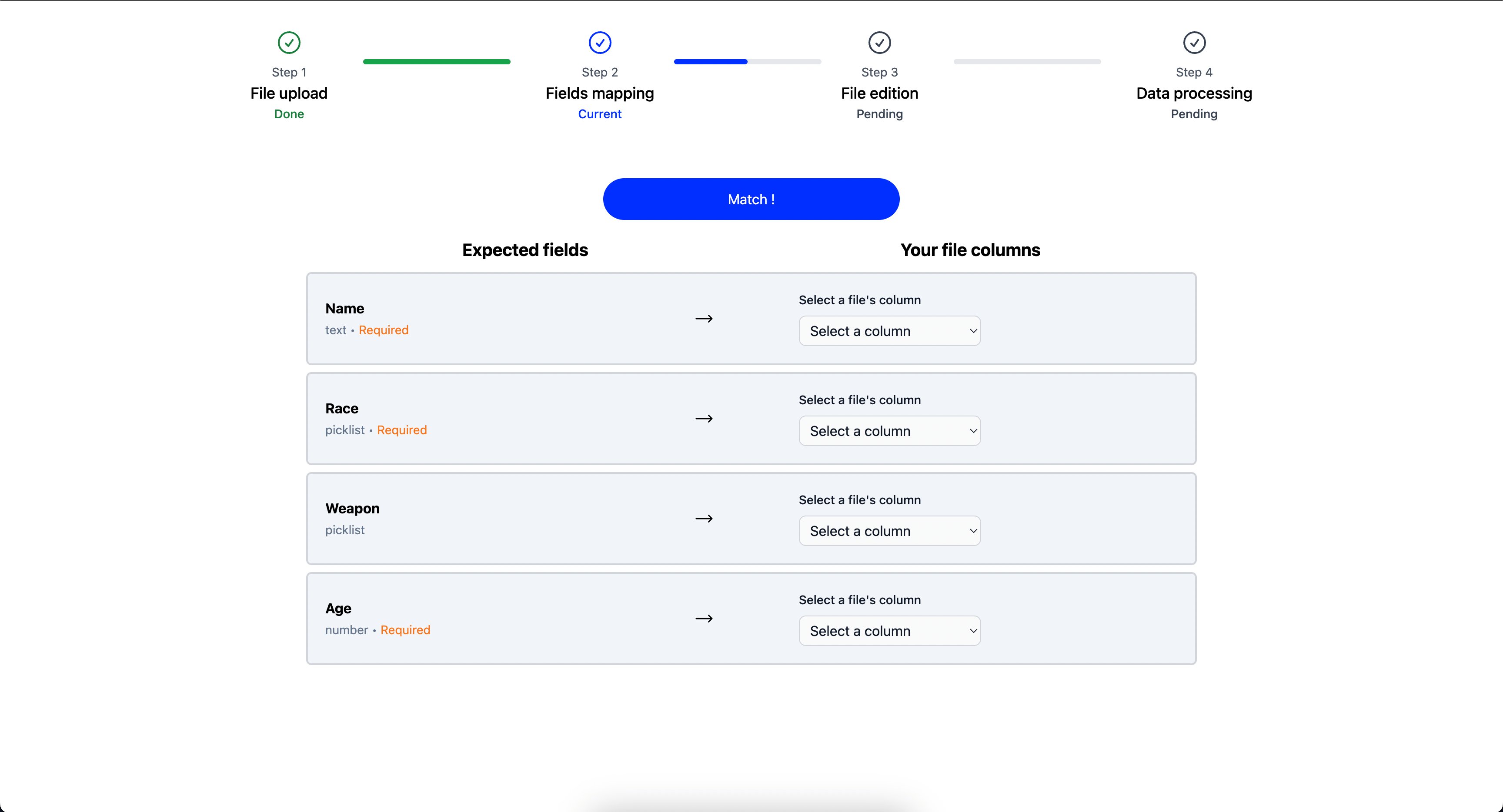Click the Expected fields heading

(524, 250)
